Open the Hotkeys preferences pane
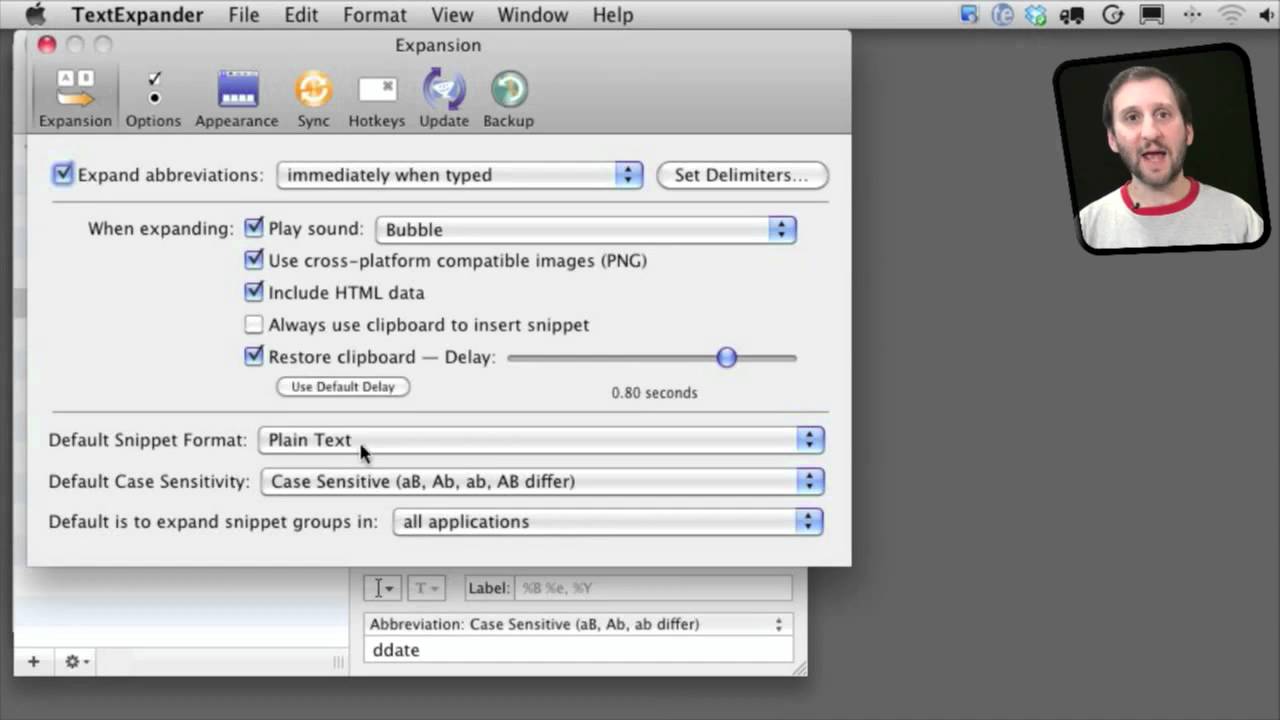1280x720 pixels. click(377, 98)
